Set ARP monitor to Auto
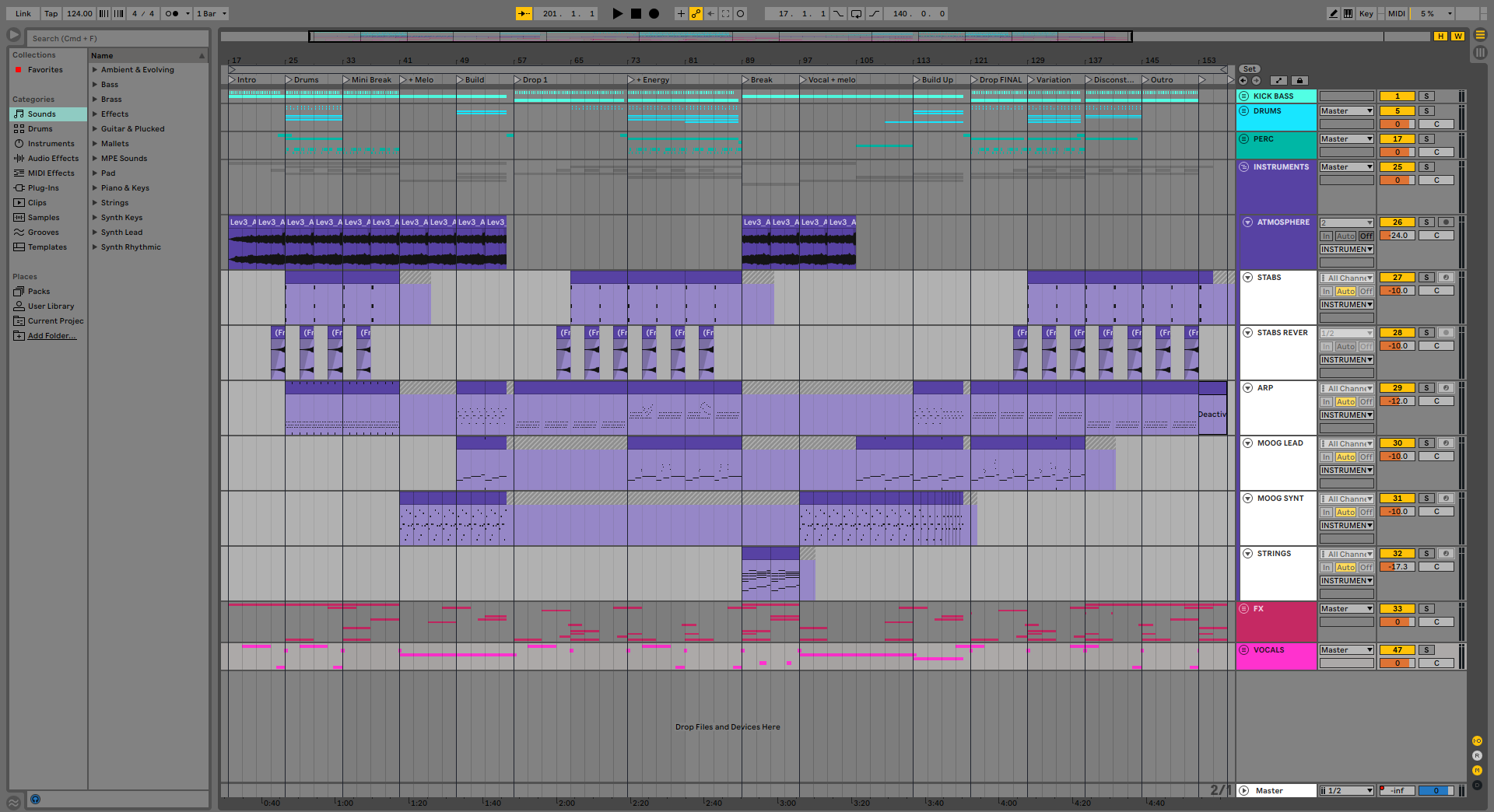This screenshot has width=1494, height=812. coord(1345,402)
